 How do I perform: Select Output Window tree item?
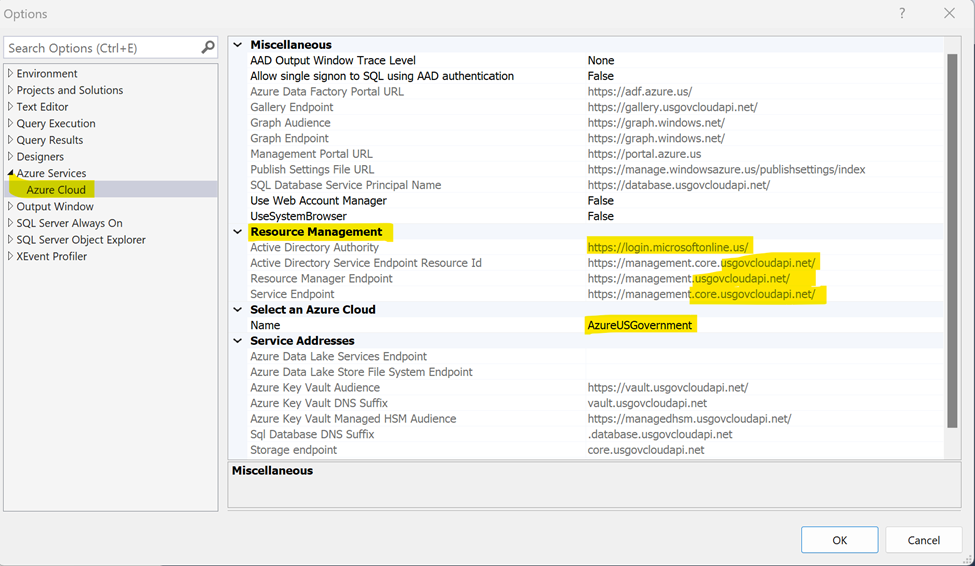coord(55,206)
